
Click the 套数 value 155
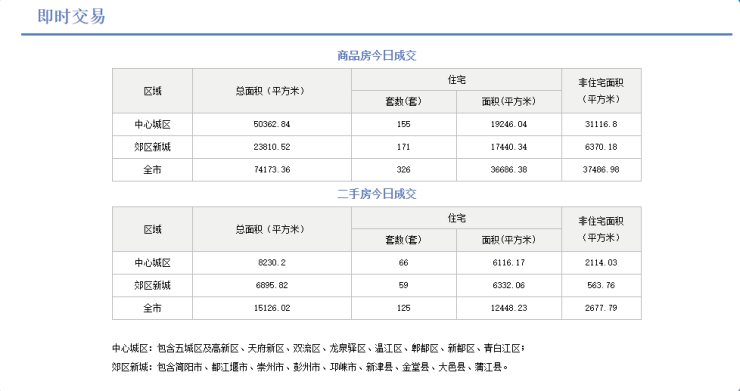404,124
